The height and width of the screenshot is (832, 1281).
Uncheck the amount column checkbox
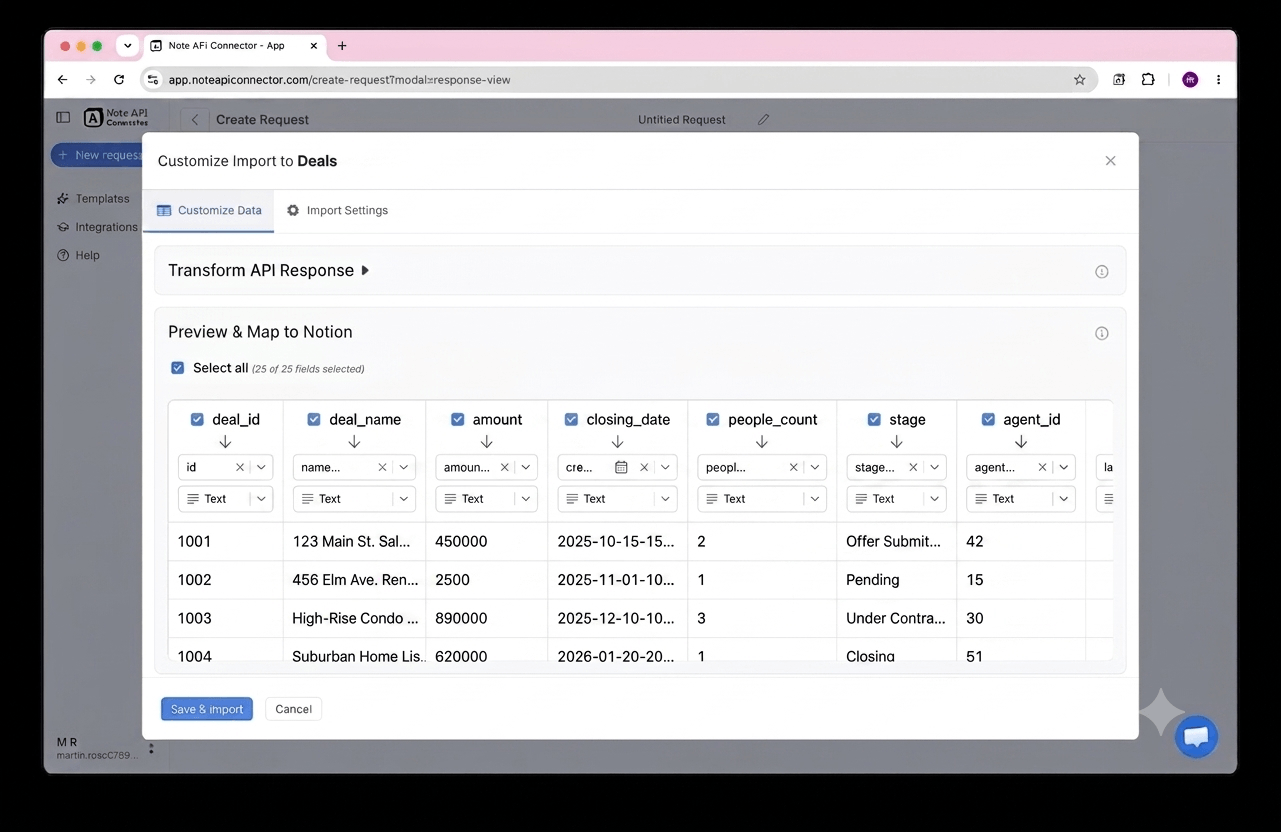tap(458, 420)
